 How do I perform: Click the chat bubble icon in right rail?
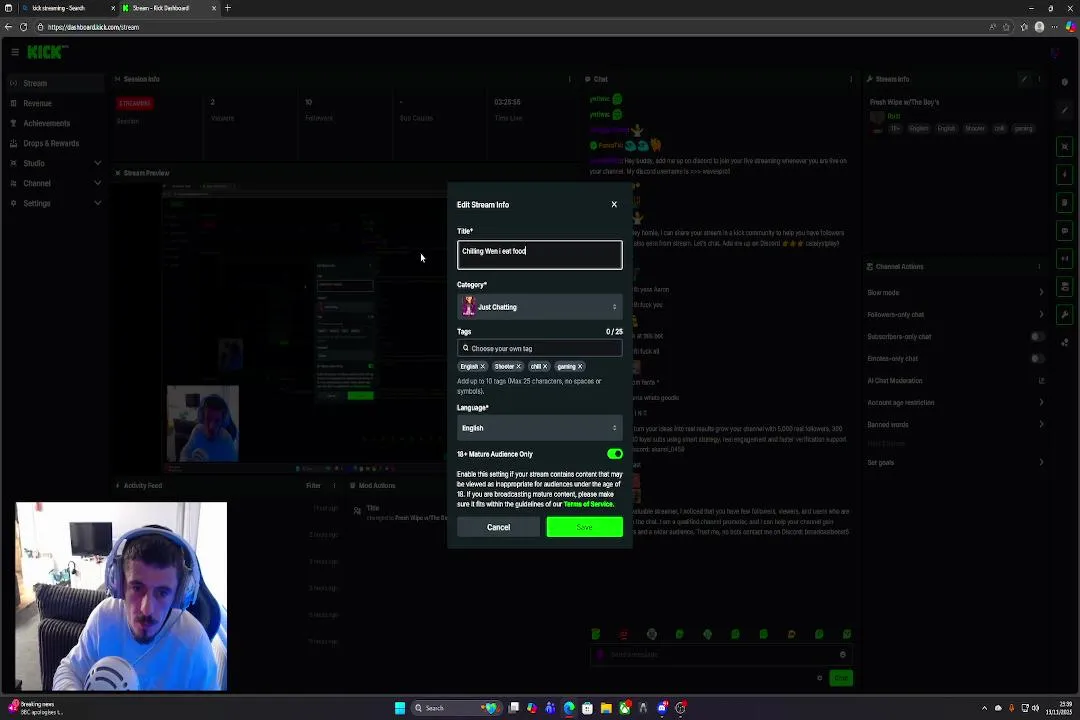(x=1064, y=231)
